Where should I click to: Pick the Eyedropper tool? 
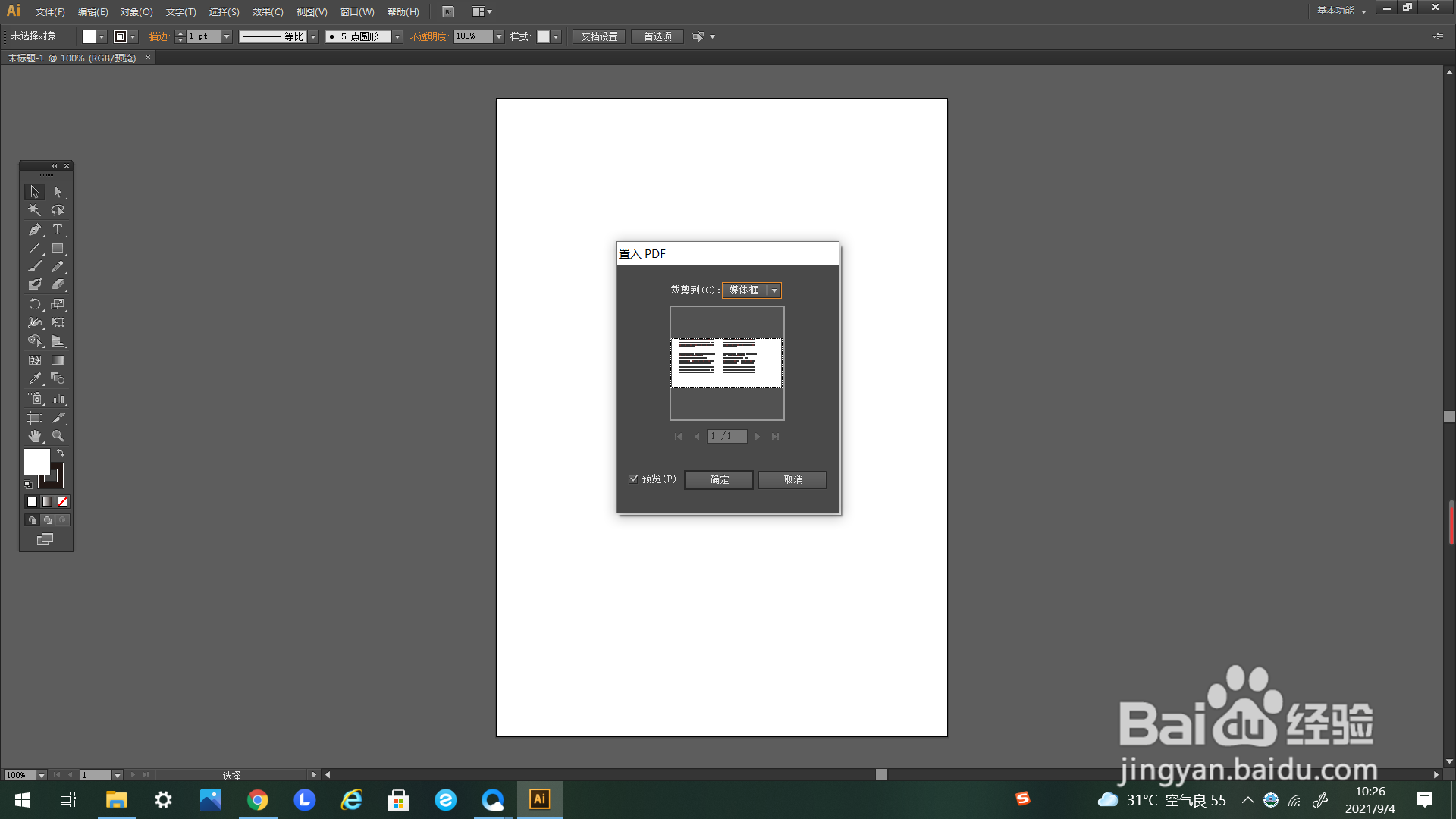[35, 378]
